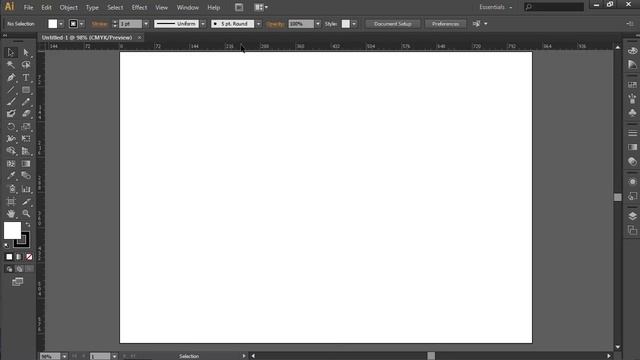Select the Type tool
This screenshot has height=360, width=640.
point(26,78)
